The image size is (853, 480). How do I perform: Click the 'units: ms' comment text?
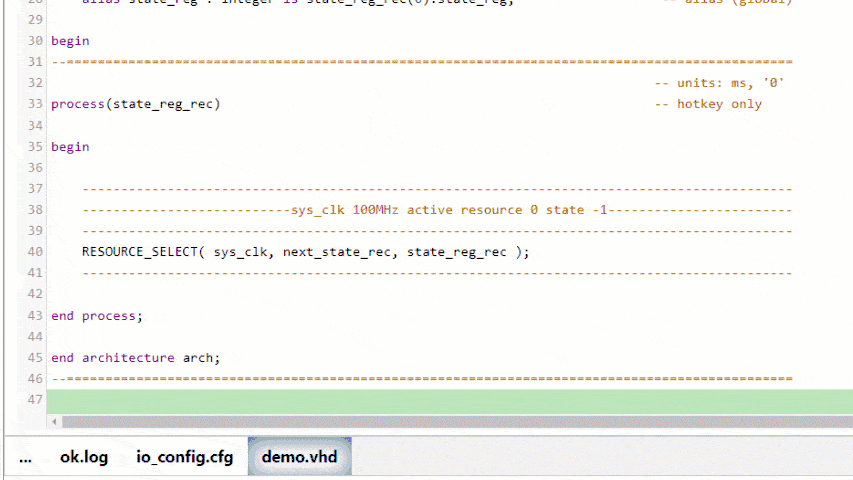718,83
